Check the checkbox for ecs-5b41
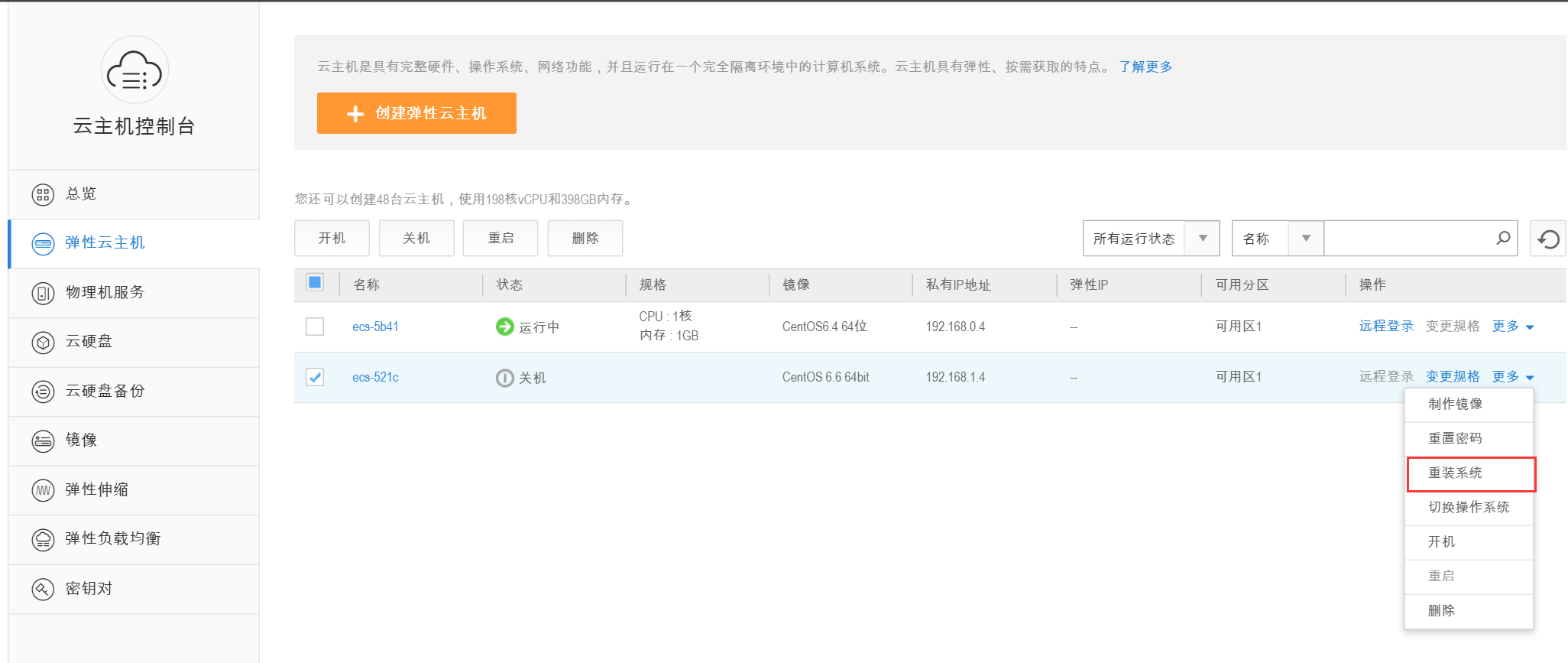1568x663 pixels. 315,327
